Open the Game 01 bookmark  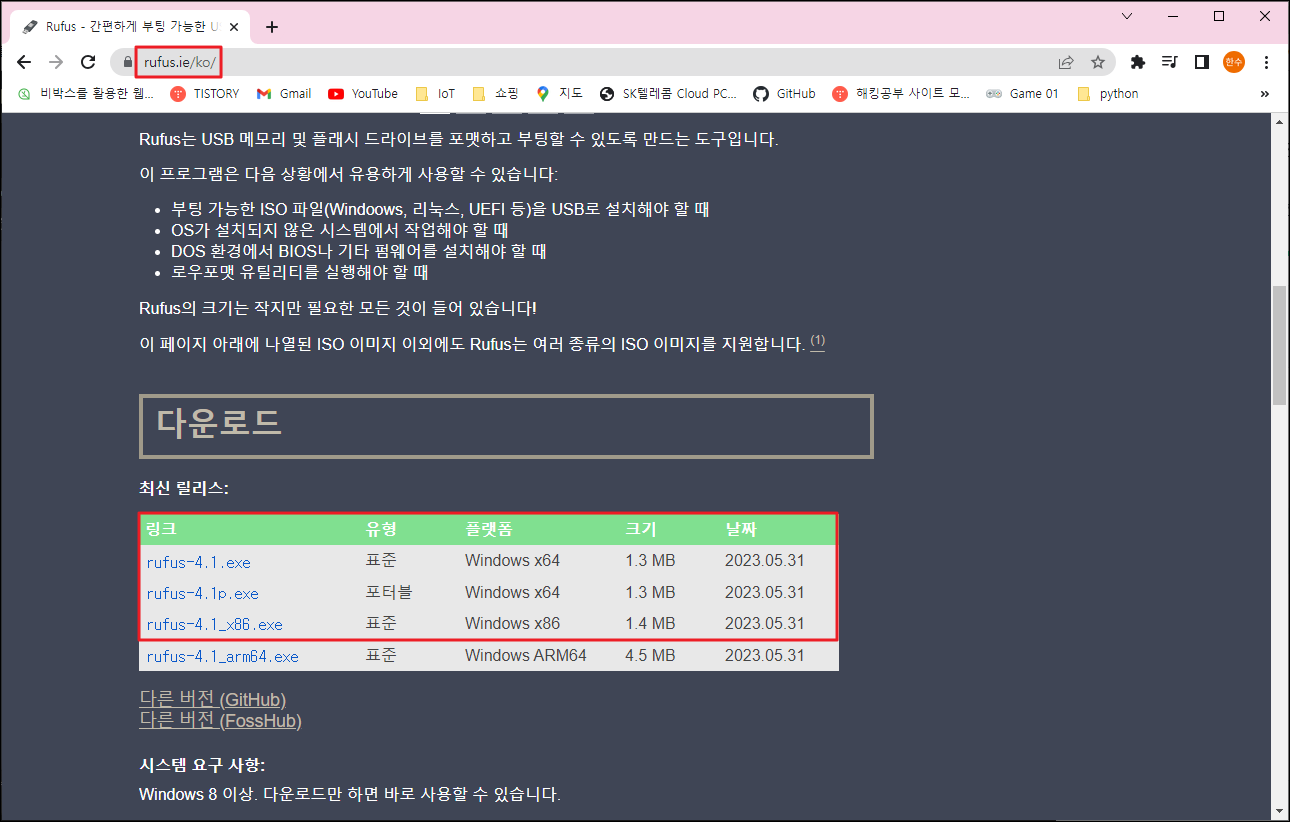(1022, 94)
